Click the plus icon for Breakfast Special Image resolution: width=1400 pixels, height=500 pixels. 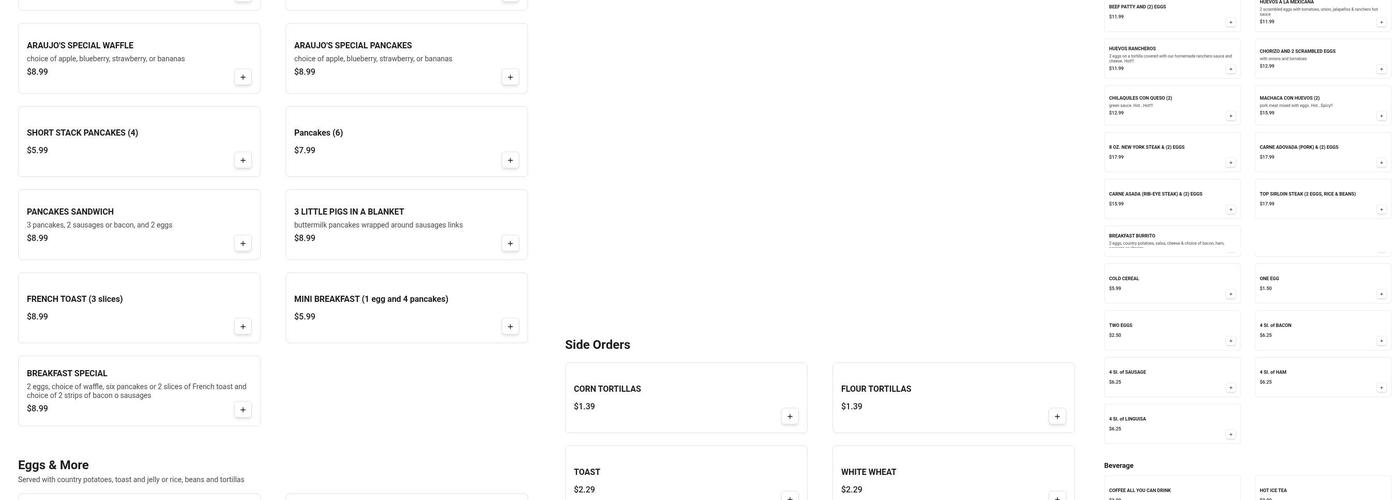click(243, 409)
